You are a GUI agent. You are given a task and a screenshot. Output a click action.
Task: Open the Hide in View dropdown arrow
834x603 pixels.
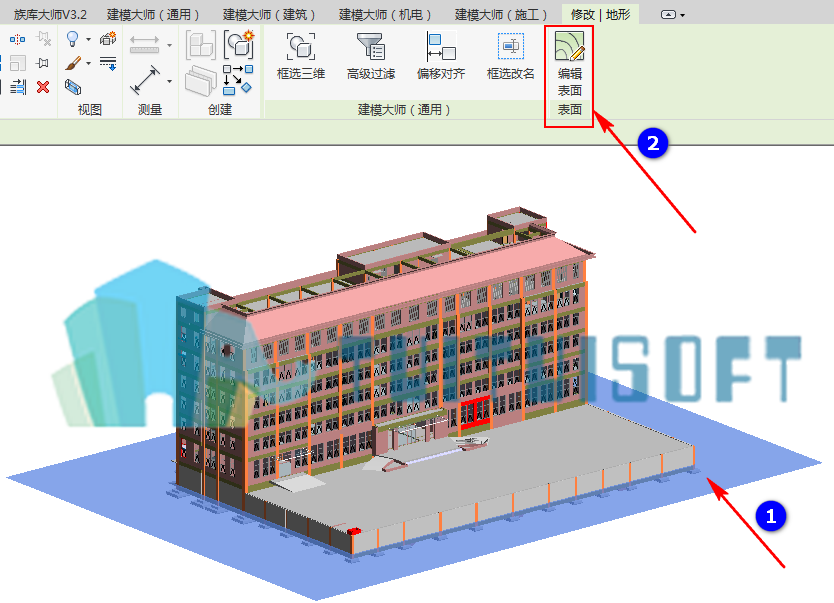pyautogui.click(x=88, y=39)
